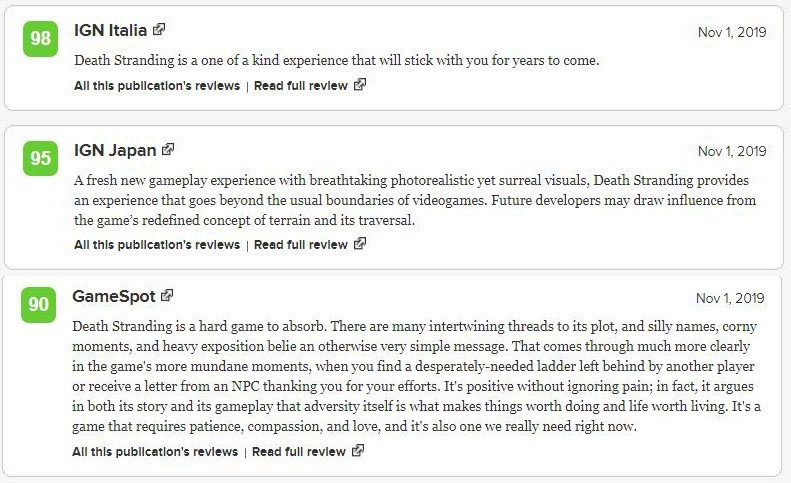Click the green 98 score badge
The height and width of the screenshot is (483, 791).
point(40,39)
